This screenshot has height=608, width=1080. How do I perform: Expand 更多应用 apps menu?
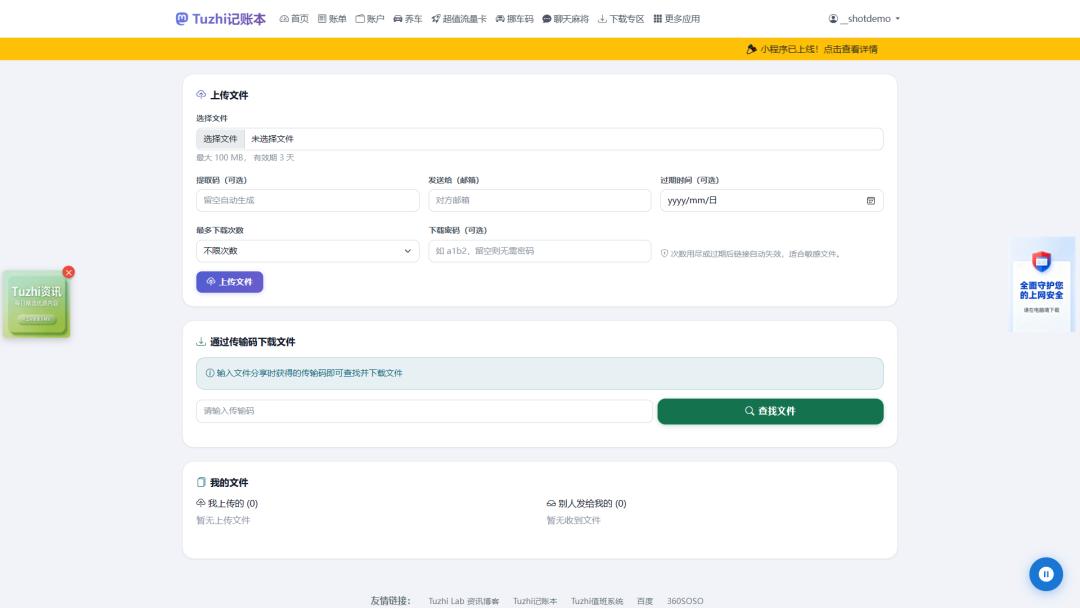tap(676, 19)
